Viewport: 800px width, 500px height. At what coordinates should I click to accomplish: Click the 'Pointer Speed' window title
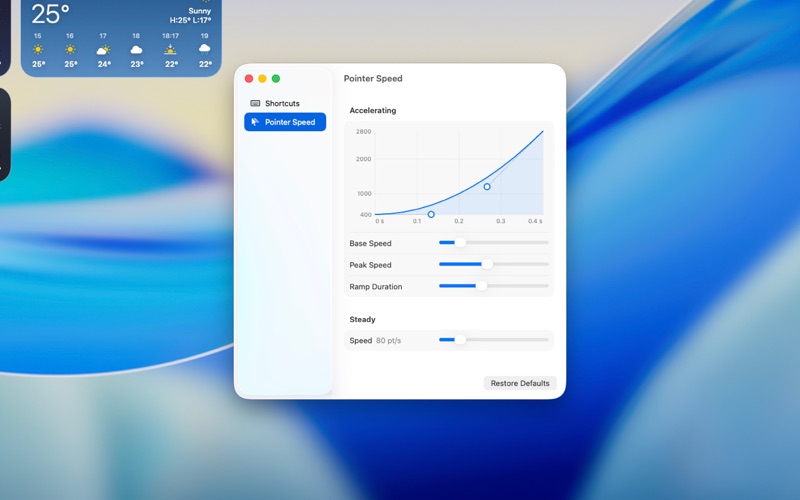(x=373, y=78)
